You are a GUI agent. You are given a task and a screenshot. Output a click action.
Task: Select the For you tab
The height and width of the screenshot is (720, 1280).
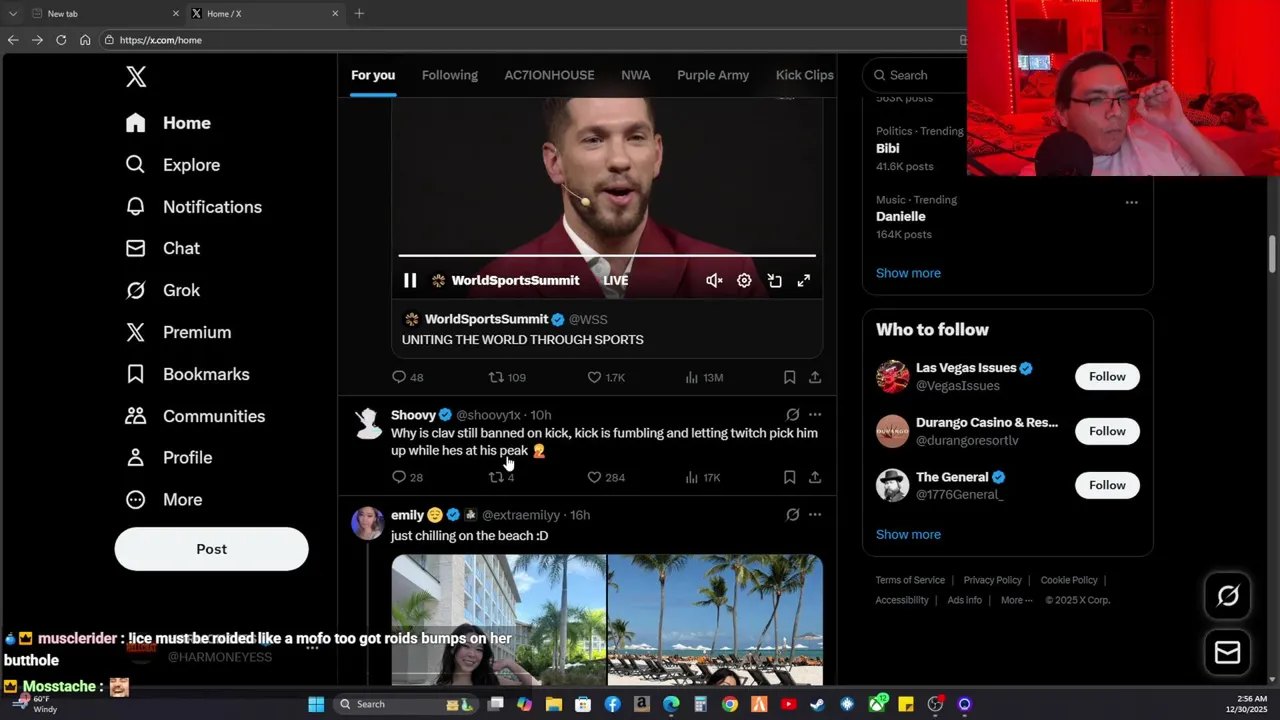(373, 75)
